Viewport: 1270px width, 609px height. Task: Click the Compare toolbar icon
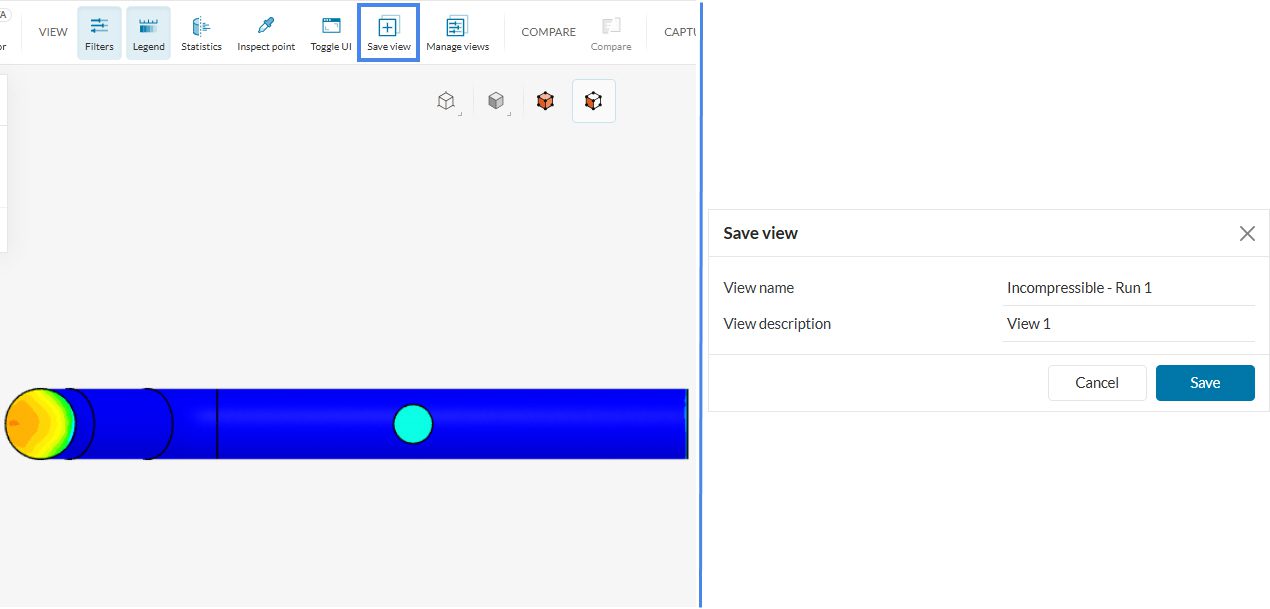pyautogui.click(x=611, y=32)
